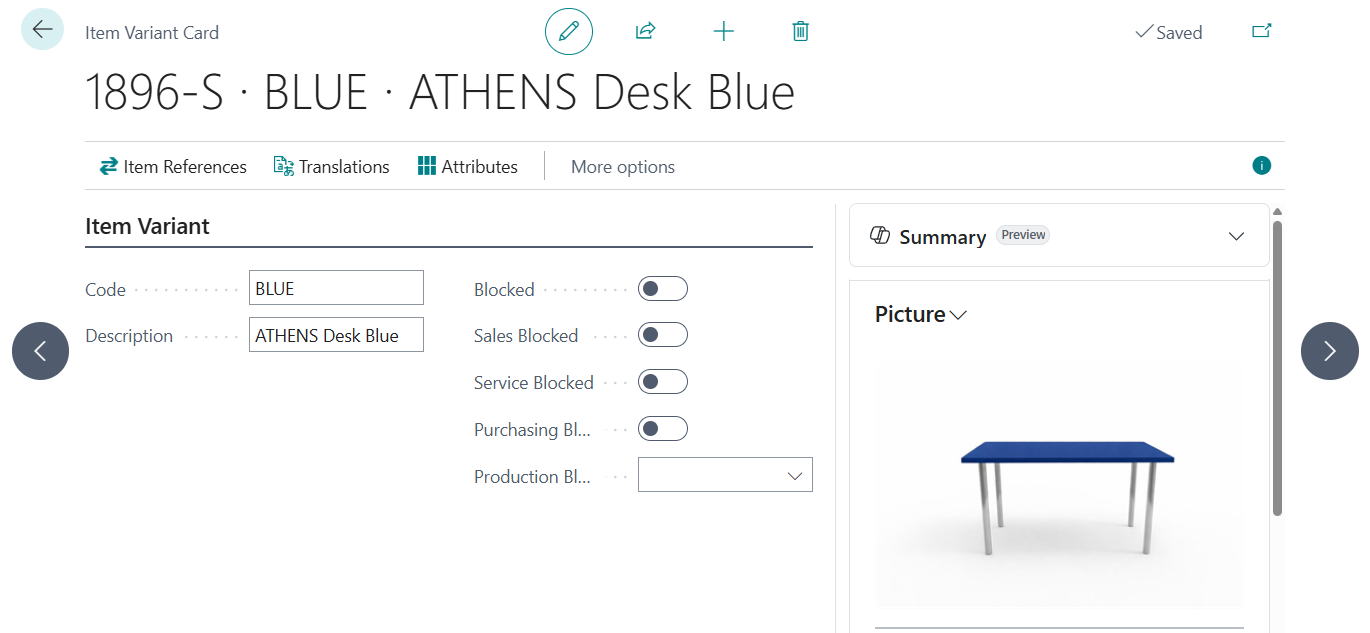
Task: Click the trash delete icon
Action: coord(800,31)
